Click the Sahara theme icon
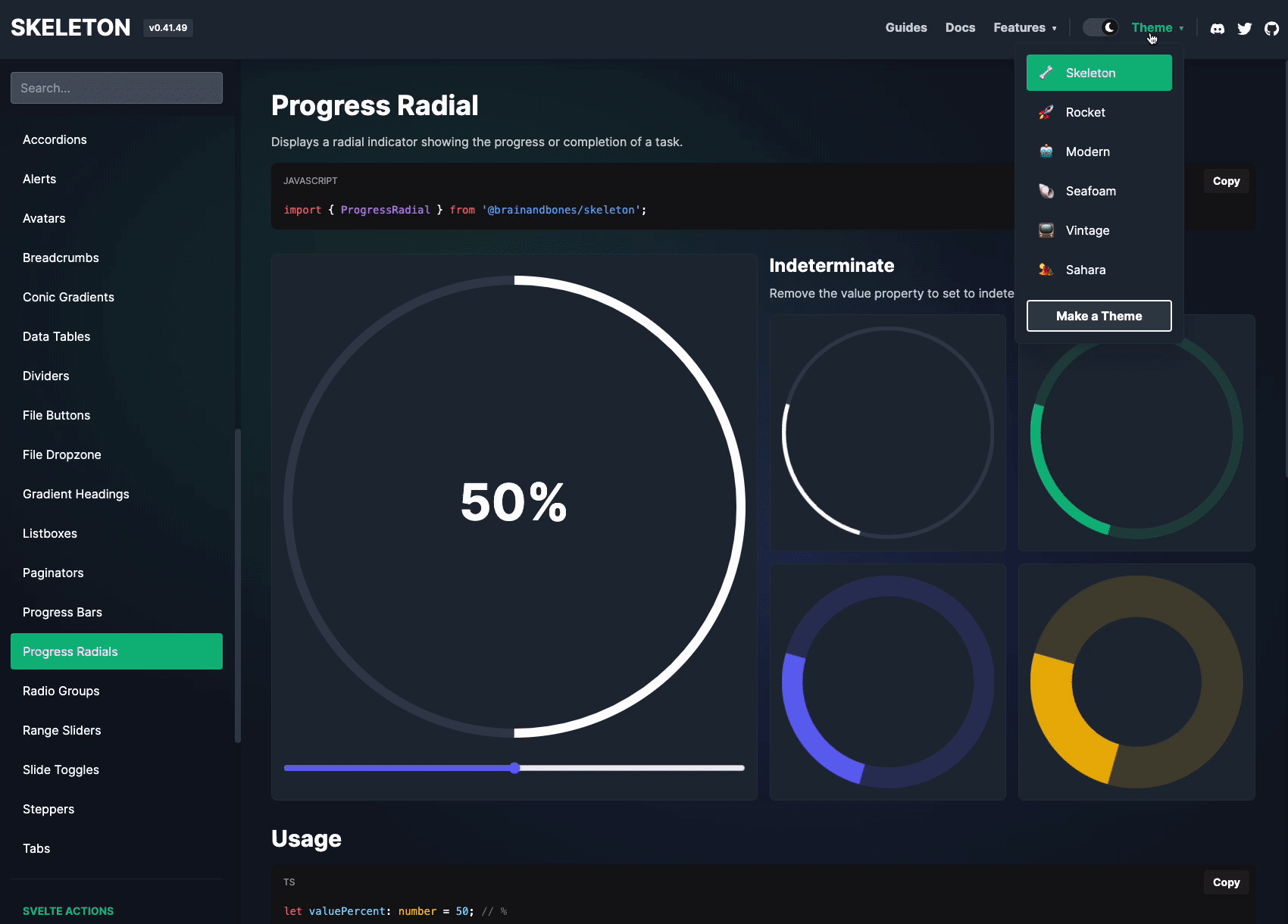Image resolution: width=1288 pixels, height=924 pixels. coord(1046,270)
